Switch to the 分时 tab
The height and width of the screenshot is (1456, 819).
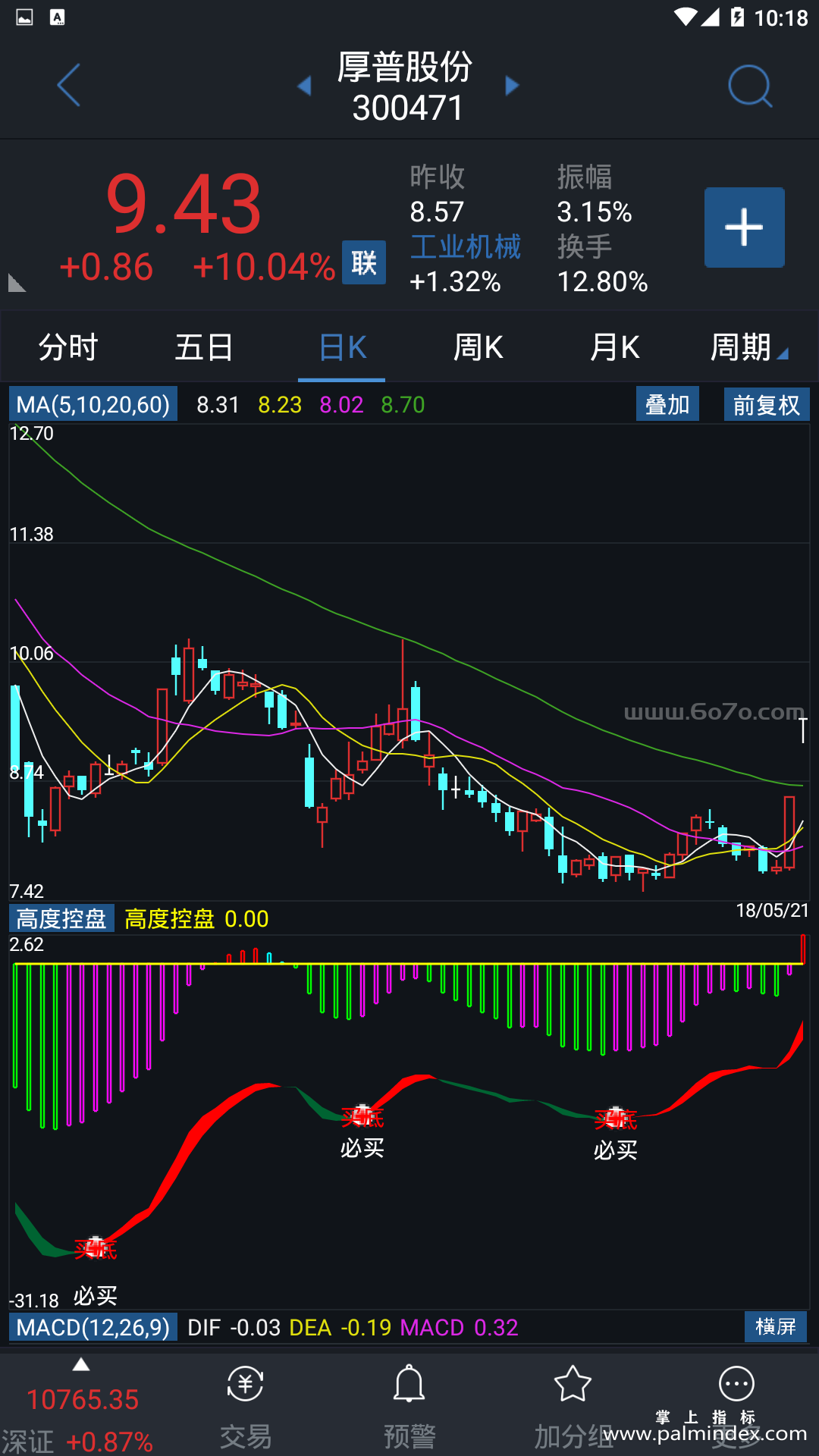click(x=68, y=347)
